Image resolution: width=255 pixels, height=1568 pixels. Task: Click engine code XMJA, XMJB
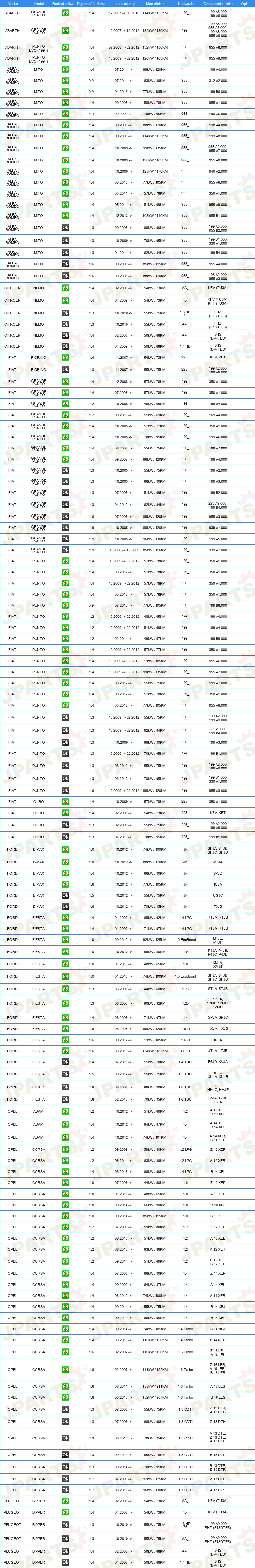click(x=218, y=965)
